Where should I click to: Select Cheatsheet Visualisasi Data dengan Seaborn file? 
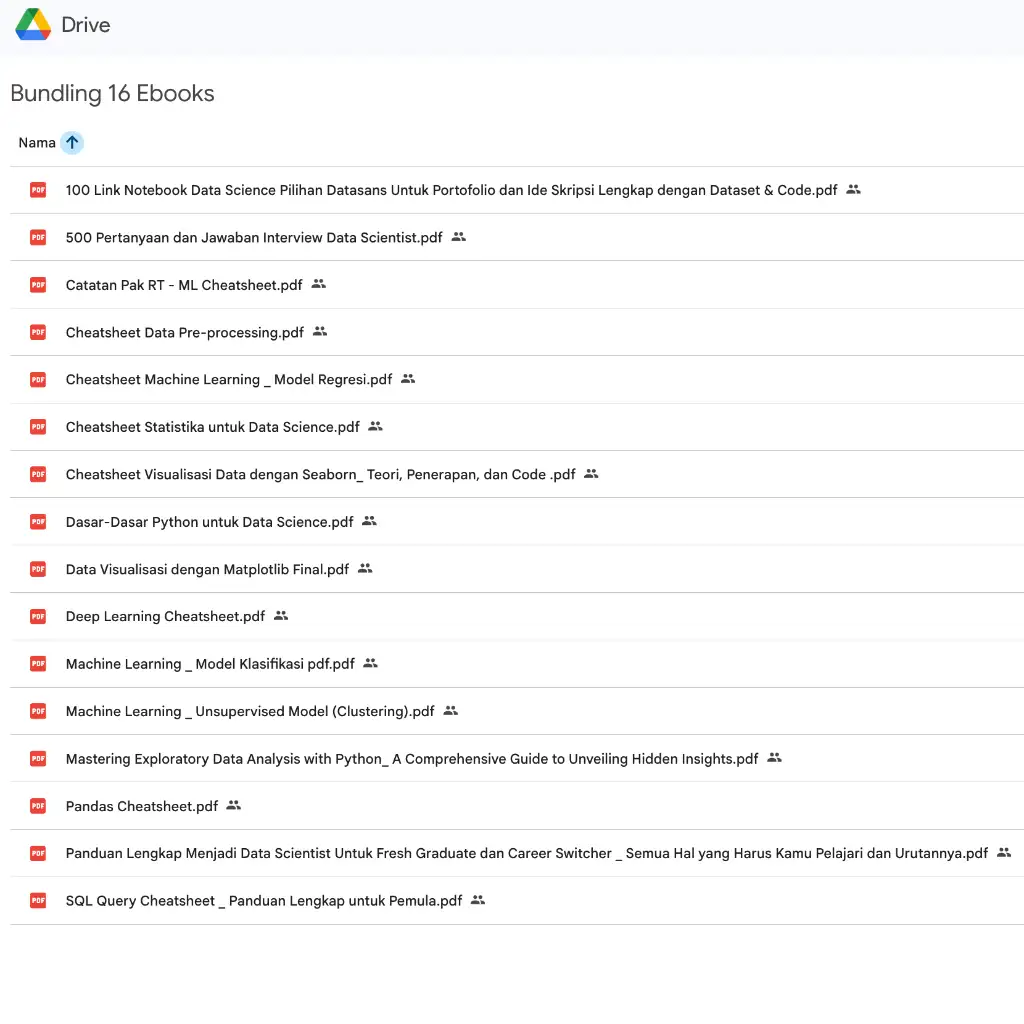[x=320, y=475]
